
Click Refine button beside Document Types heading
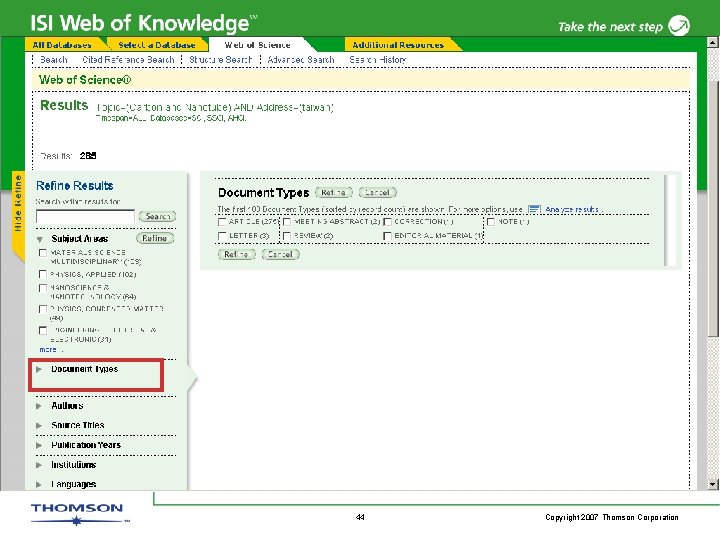[x=333, y=192]
